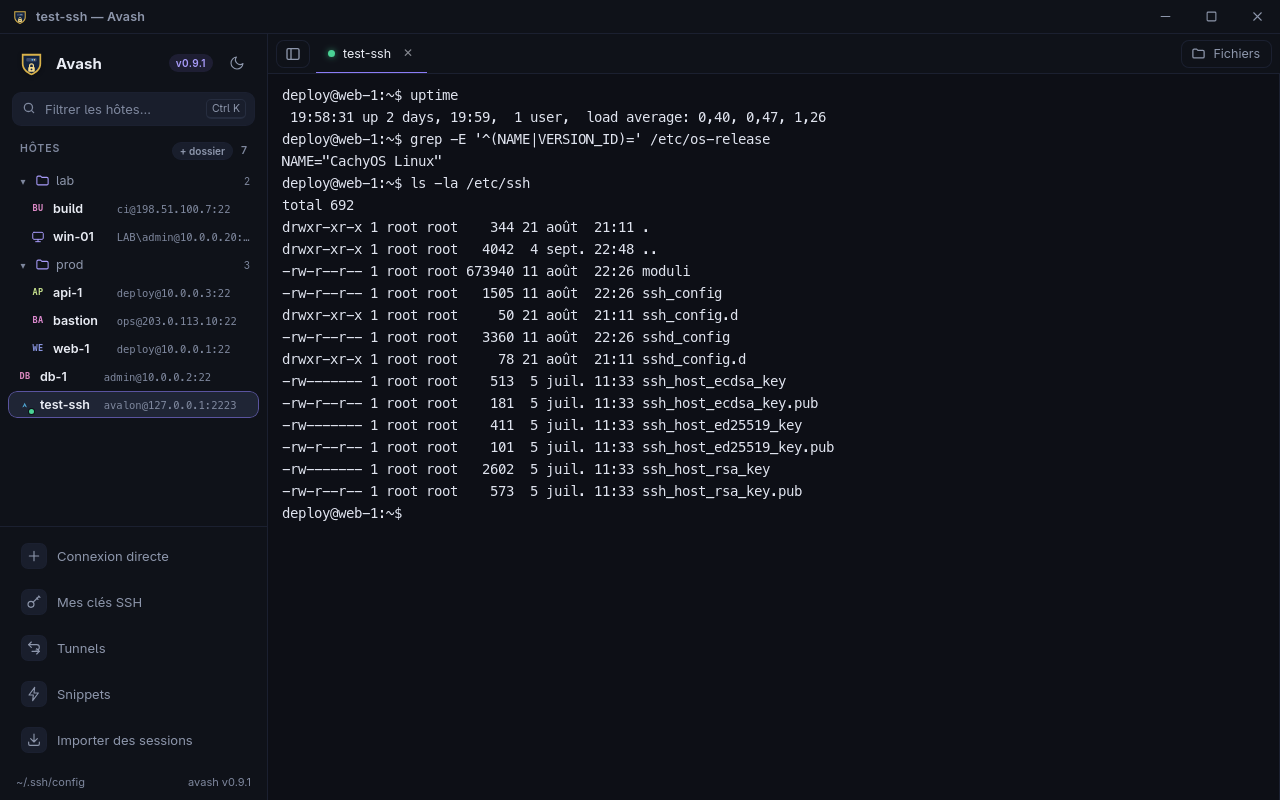Add a new dossier
The height and width of the screenshot is (800, 1280).
tap(202, 151)
